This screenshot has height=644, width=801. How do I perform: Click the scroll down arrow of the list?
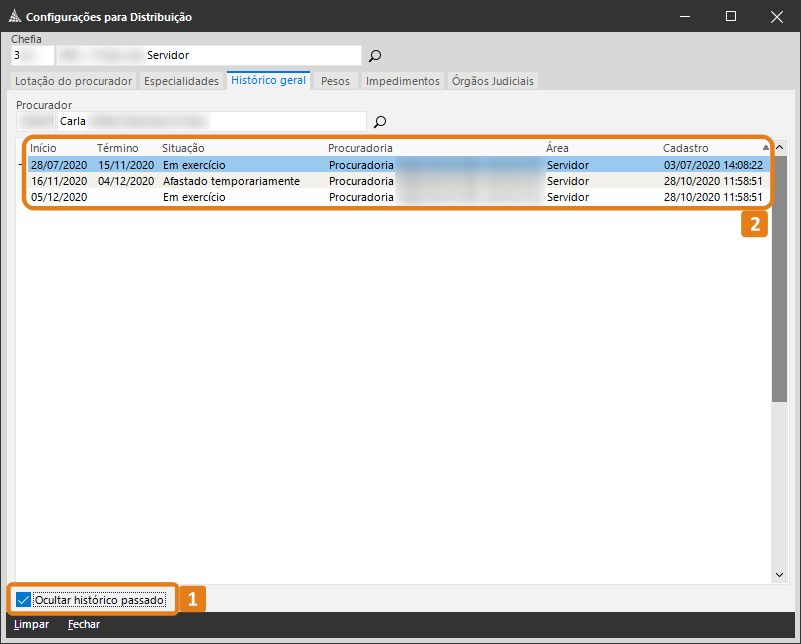pyautogui.click(x=780, y=575)
